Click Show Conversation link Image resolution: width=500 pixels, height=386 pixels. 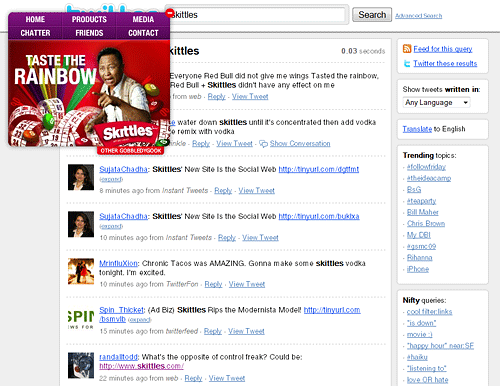(x=300, y=144)
